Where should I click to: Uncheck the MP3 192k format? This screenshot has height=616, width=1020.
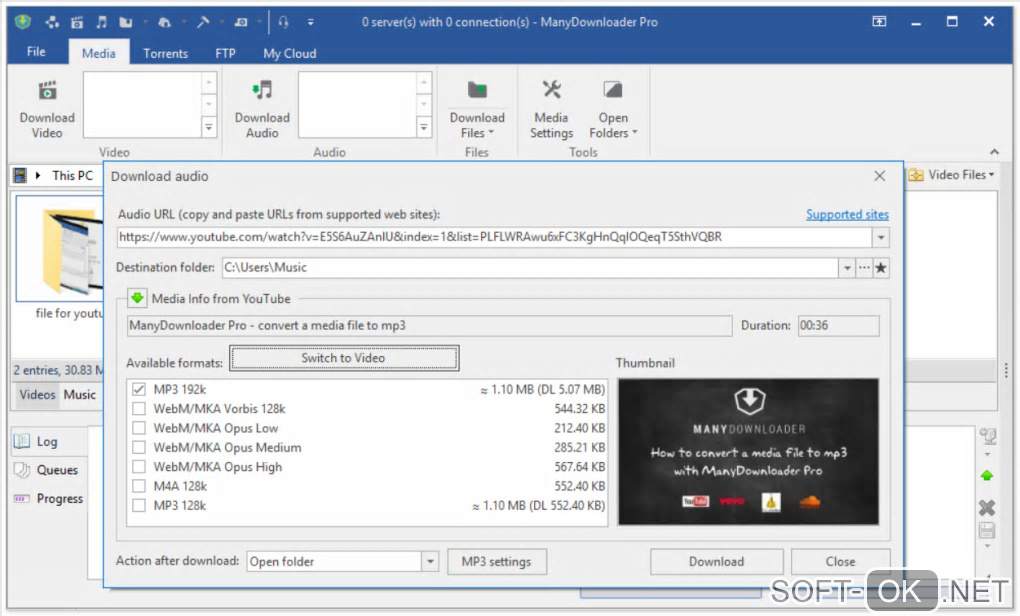pyautogui.click(x=139, y=389)
